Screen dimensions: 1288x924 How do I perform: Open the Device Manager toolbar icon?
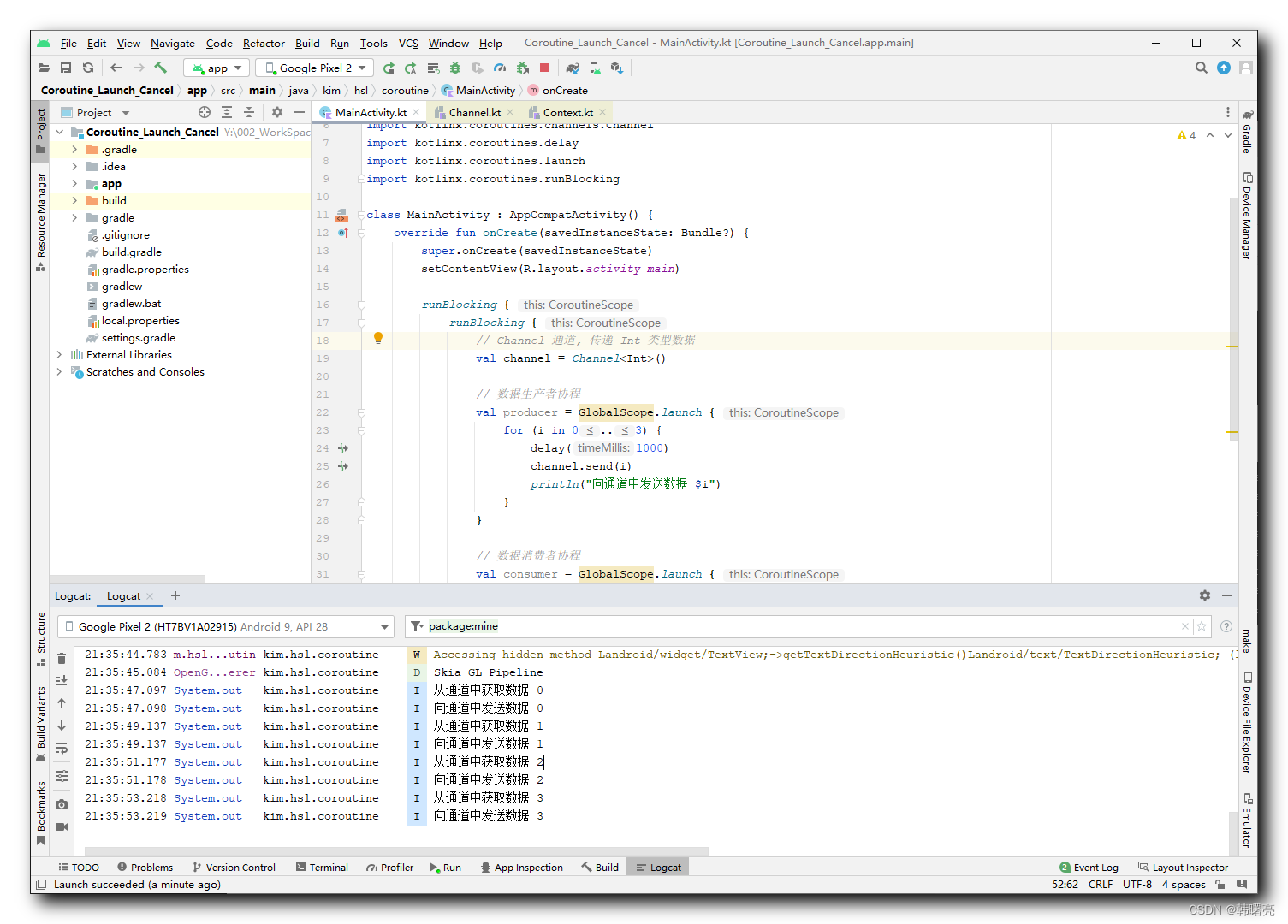click(595, 68)
